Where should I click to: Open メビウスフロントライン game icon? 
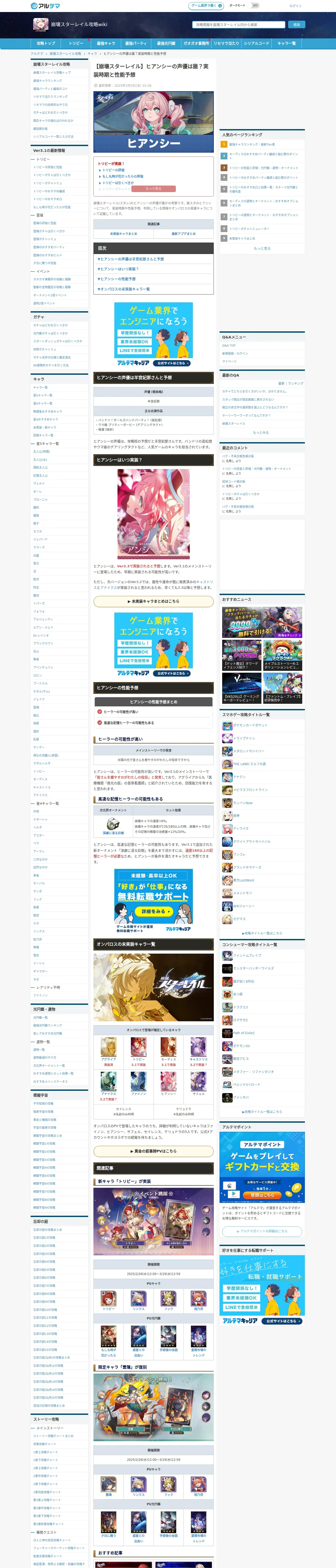[227, 789]
